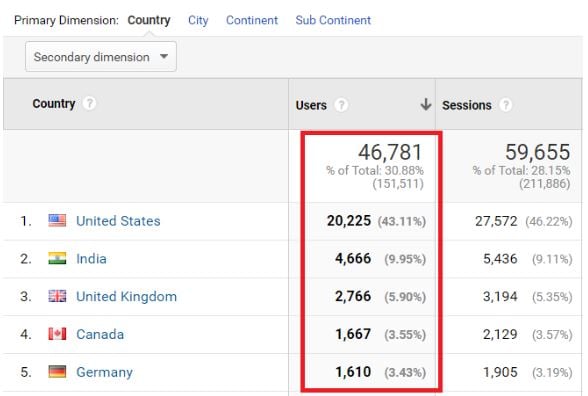Select Germany users value 1,610
Viewport: 588px width, 396px height.
353,372
